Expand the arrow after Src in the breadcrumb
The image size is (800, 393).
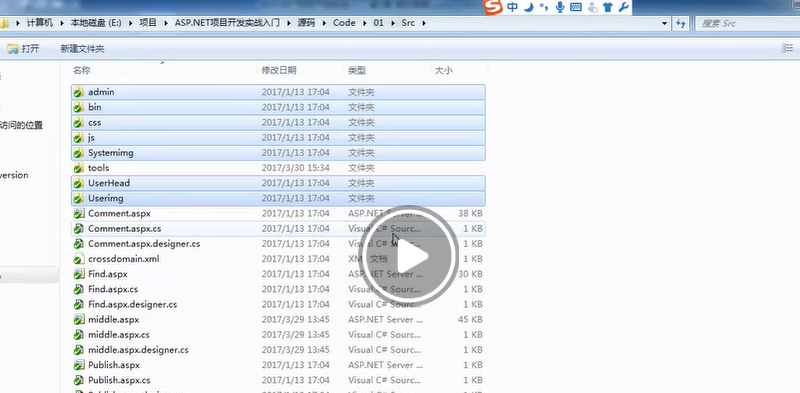click(x=423, y=23)
